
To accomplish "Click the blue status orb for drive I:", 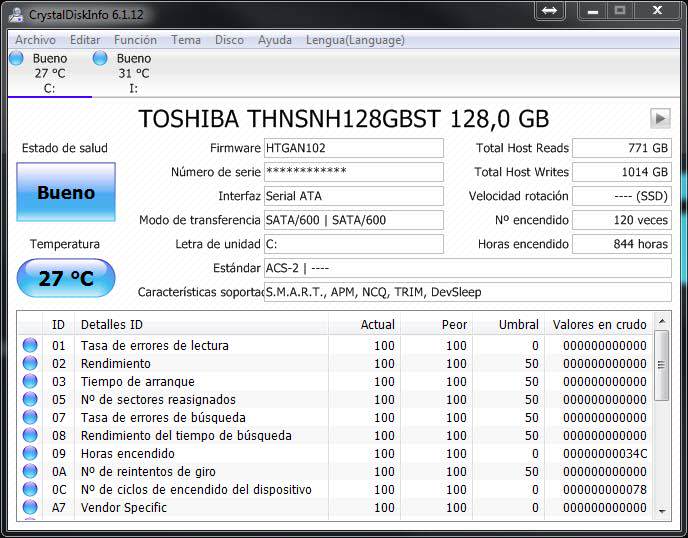I will pos(100,58).
